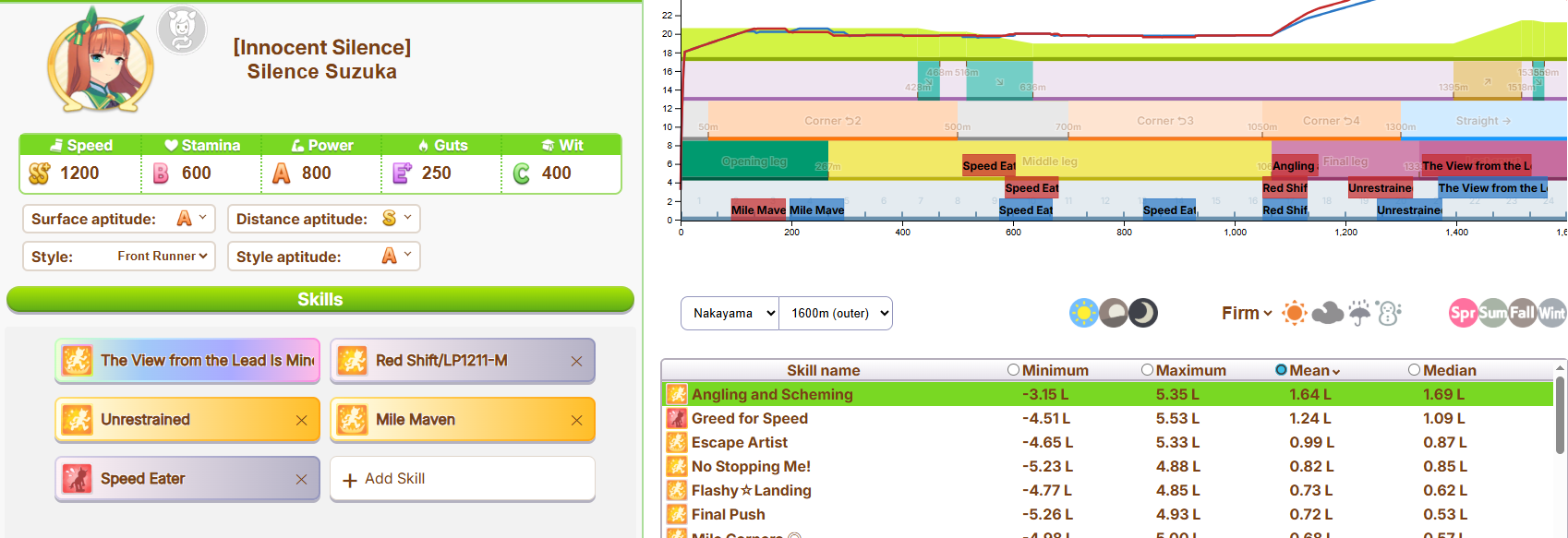Edit the Stamina stat value 600
This screenshot has width=1568, height=538.
point(196,173)
